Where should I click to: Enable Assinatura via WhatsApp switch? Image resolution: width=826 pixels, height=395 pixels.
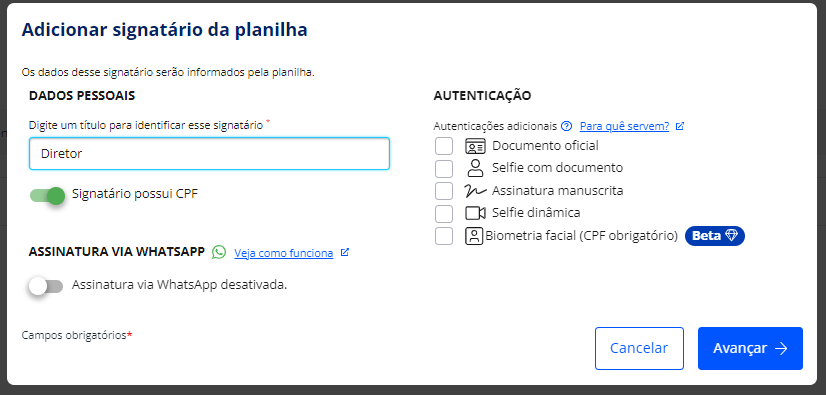(46, 286)
